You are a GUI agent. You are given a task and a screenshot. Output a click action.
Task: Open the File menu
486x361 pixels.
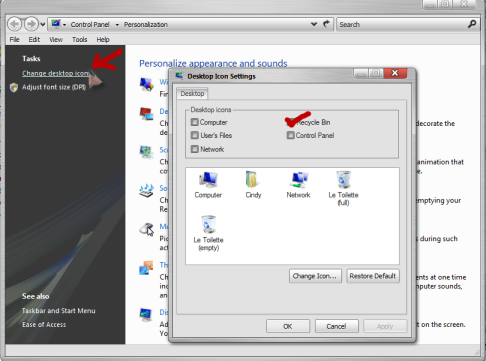pos(14,39)
